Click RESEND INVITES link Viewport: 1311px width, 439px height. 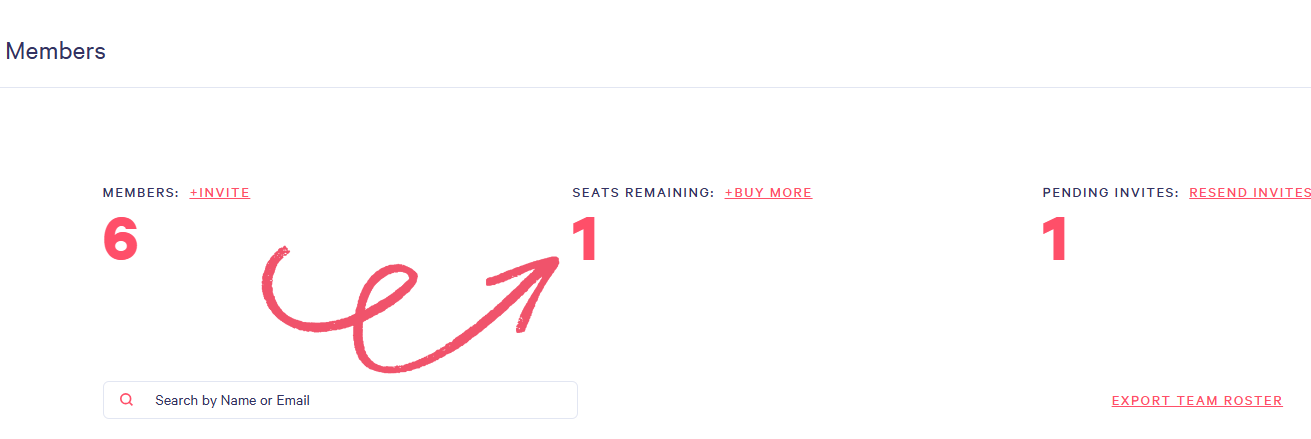1249,193
